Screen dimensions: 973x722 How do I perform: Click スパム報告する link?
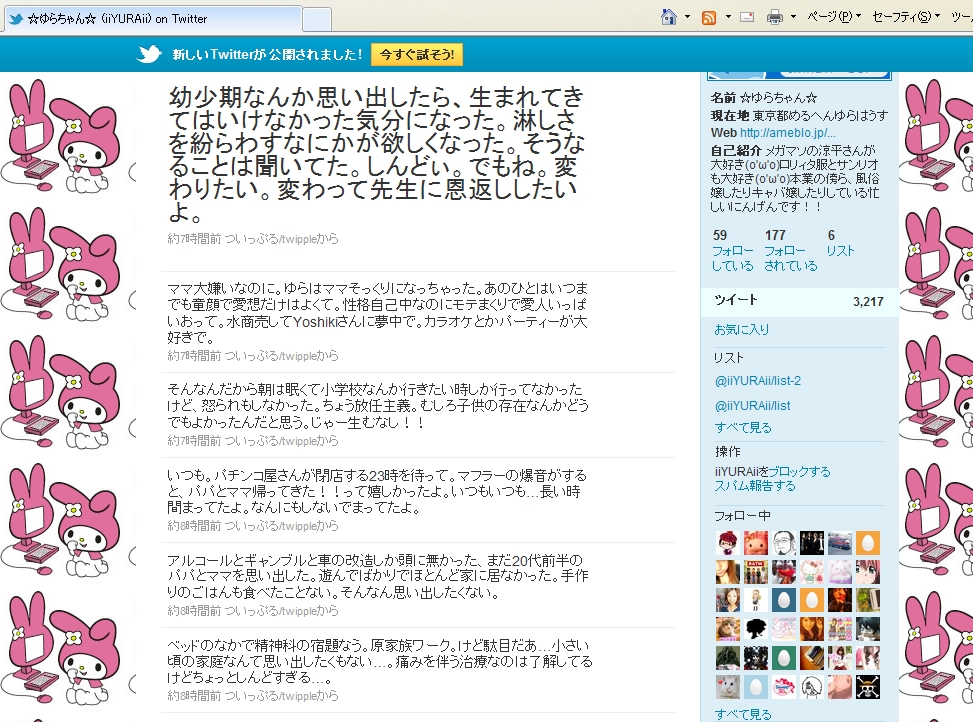[x=755, y=486]
